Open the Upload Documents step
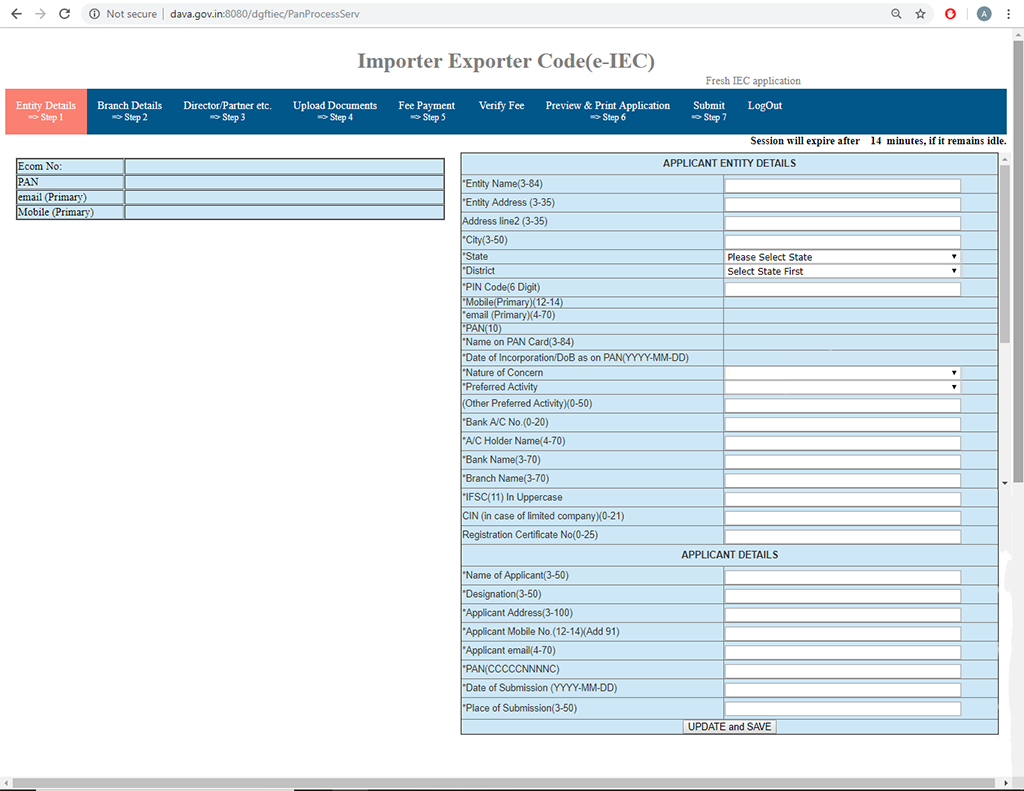1024x791 pixels. tap(334, 111)
